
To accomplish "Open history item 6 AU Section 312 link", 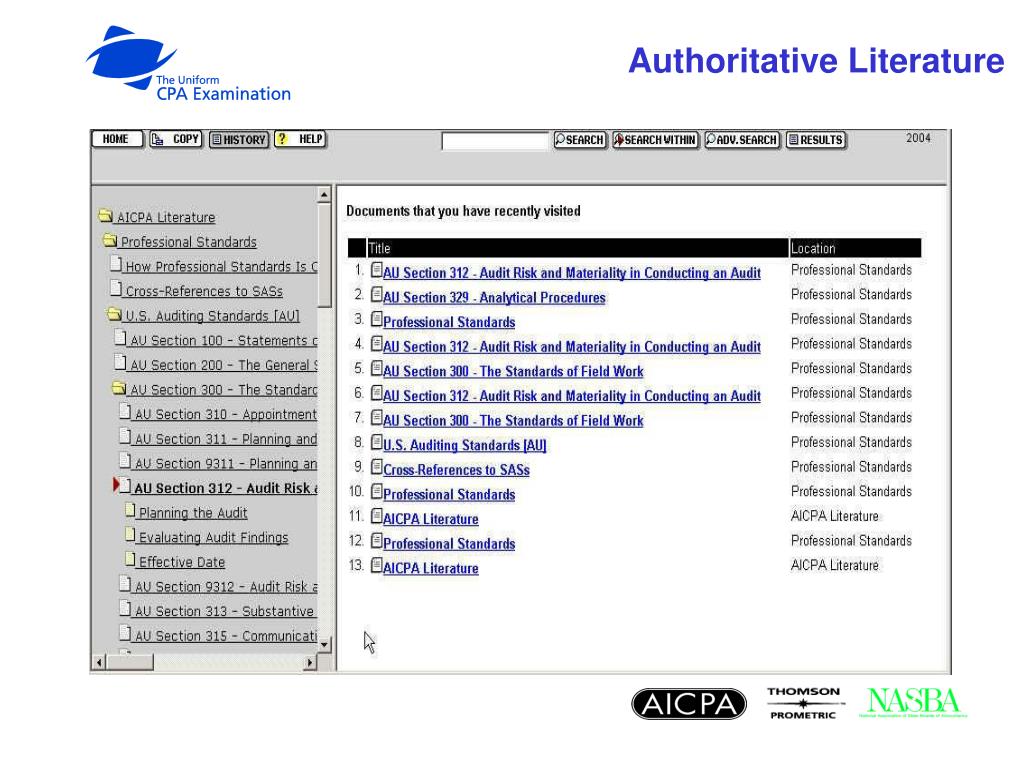I will click(x=571, y=396).
